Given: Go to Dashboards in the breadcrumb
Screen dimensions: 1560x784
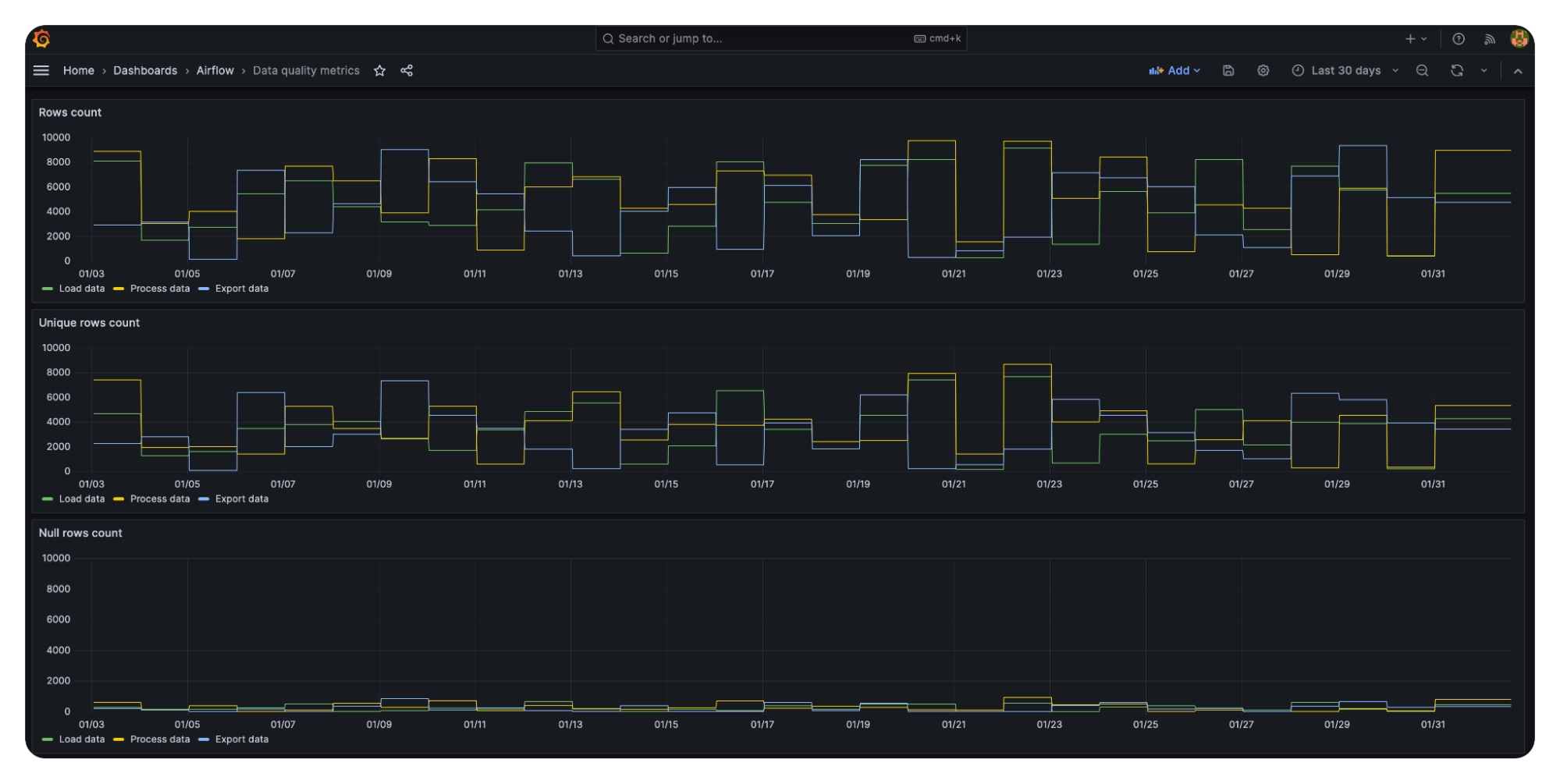Looking at the screenshot, I should [145, 70].
